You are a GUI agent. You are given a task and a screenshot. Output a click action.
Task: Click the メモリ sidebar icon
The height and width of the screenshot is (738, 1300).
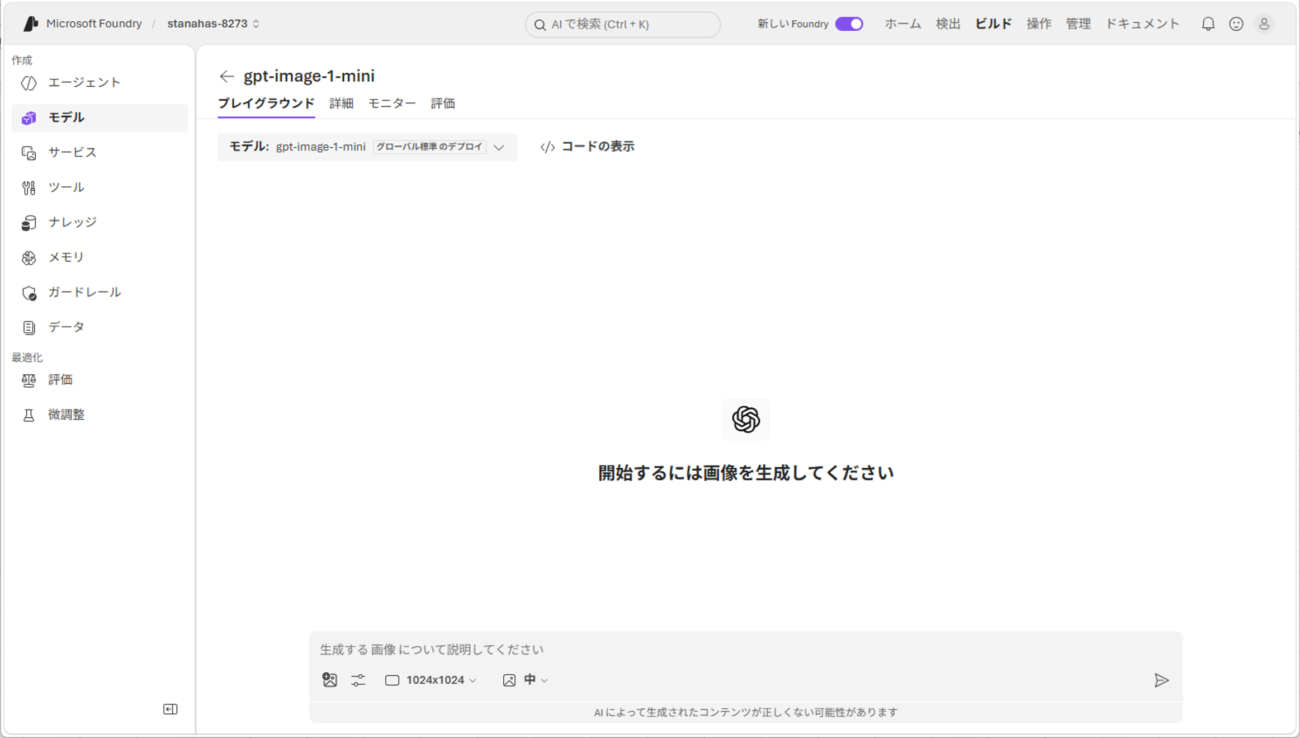(x=29, y=258)
